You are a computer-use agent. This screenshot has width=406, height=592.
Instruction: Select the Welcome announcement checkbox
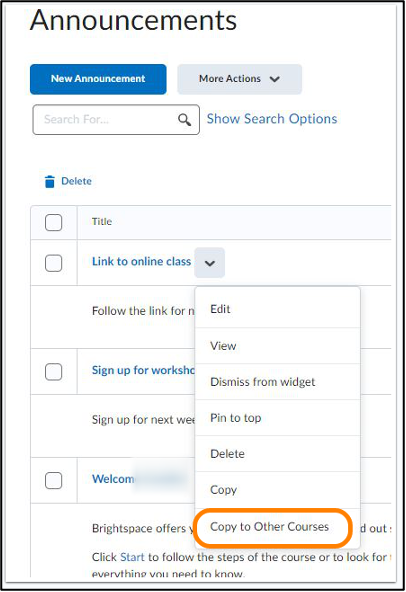[54, 481]
